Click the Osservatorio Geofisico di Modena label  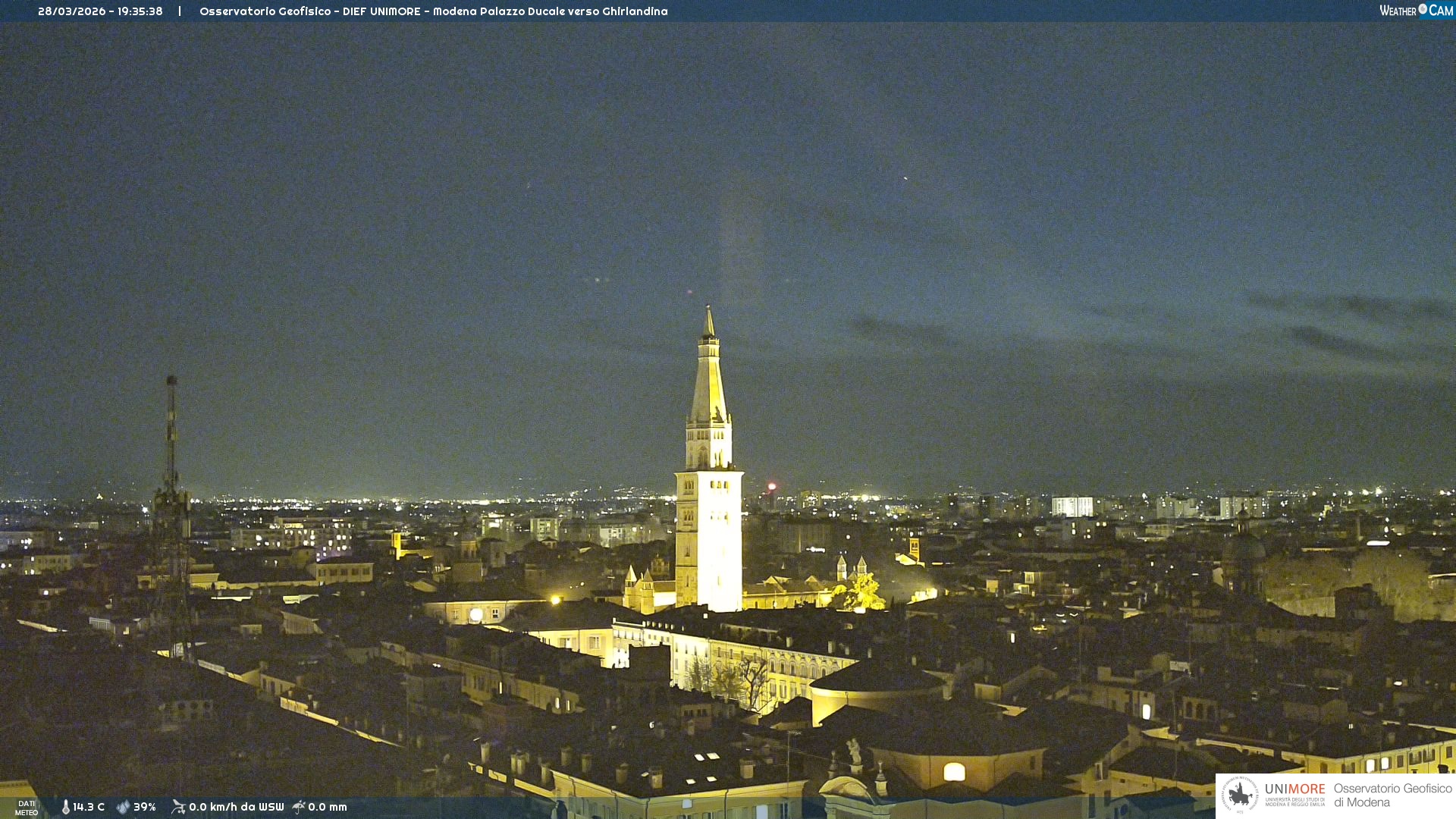pos(1392,795)
